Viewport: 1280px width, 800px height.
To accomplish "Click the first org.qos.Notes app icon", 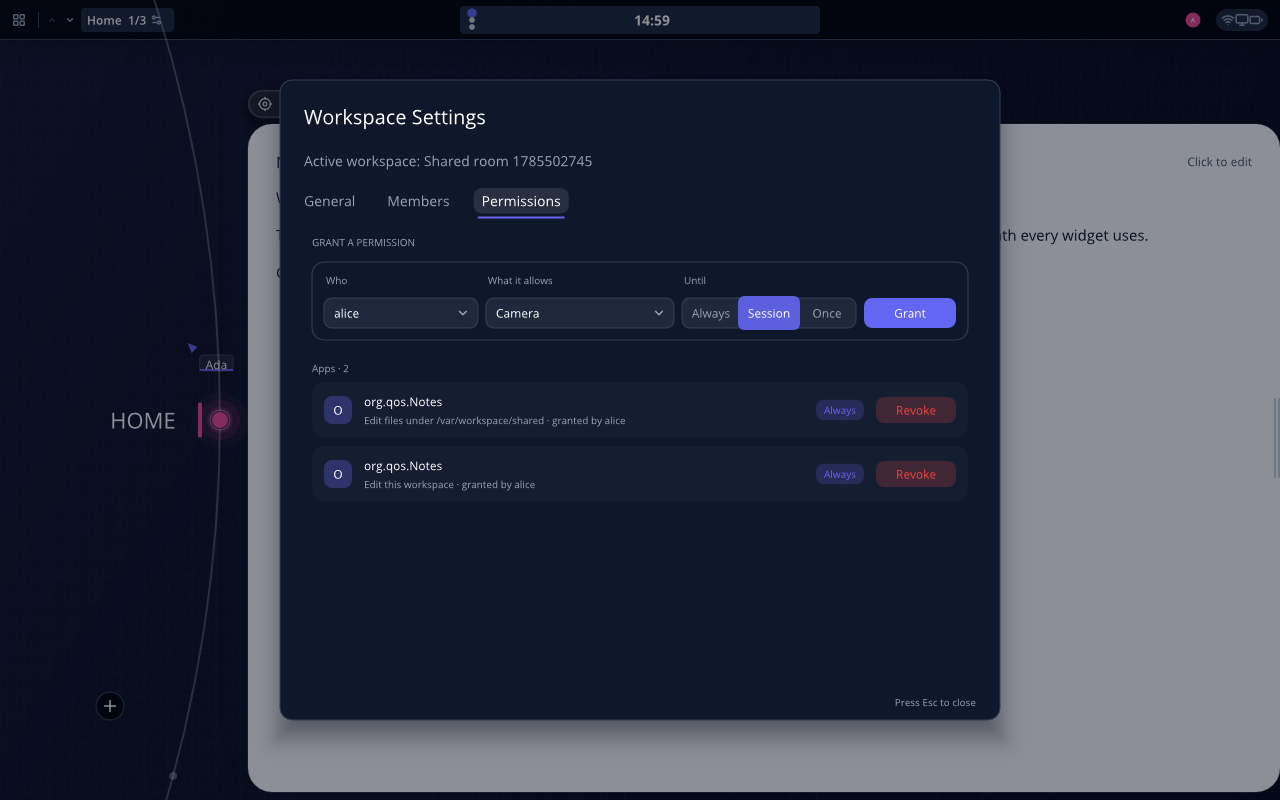I will click(x=338, y=410).
